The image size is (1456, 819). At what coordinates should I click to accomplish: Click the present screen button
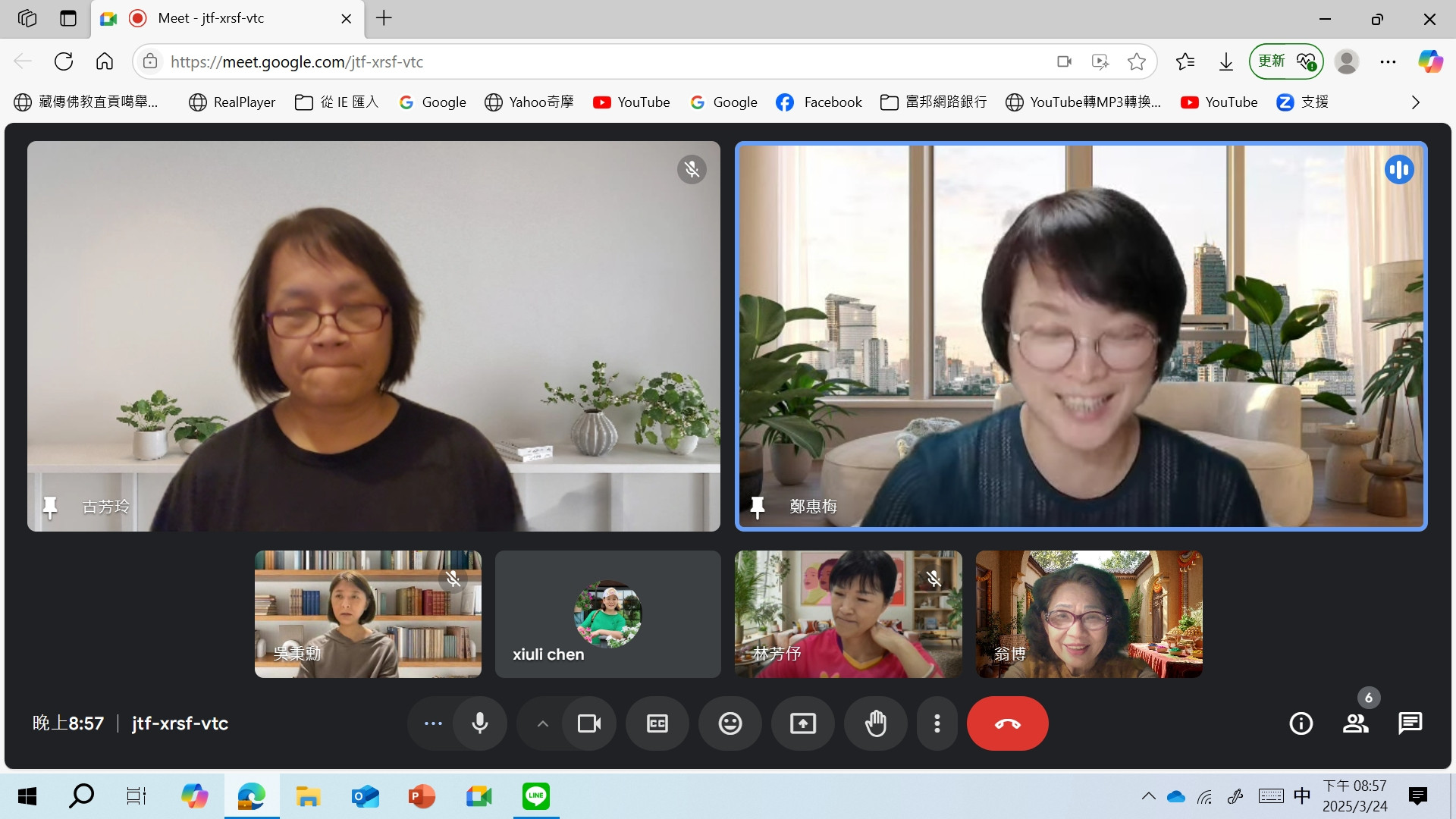802,723
